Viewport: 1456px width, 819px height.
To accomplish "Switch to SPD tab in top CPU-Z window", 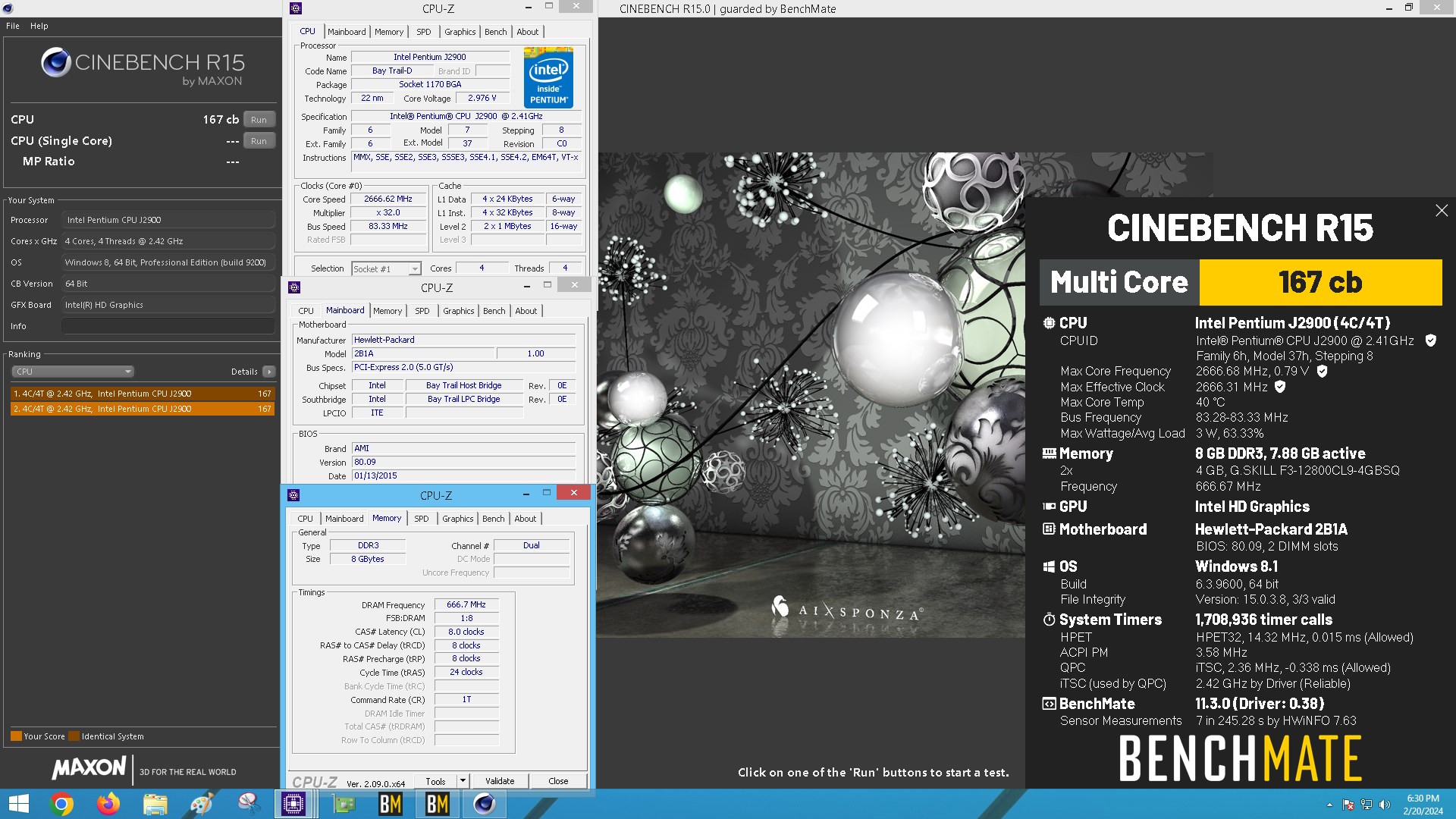I will pos(423,32).
